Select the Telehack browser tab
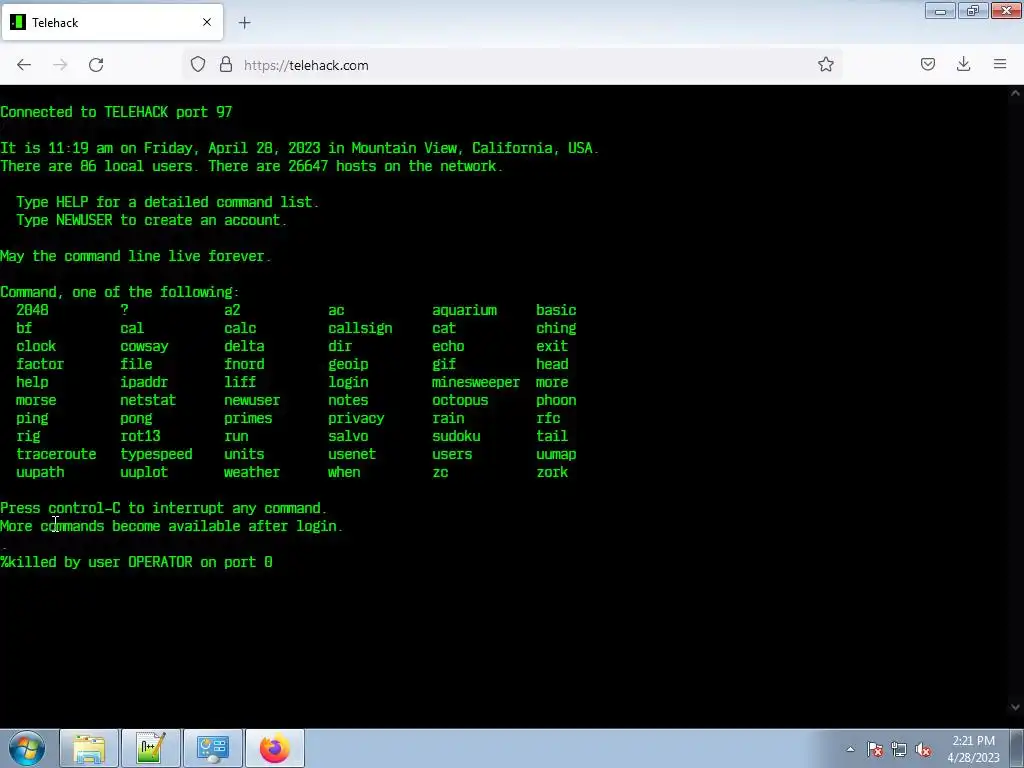The height and width of the screenshot is (768, 1024). pos(112,22)
